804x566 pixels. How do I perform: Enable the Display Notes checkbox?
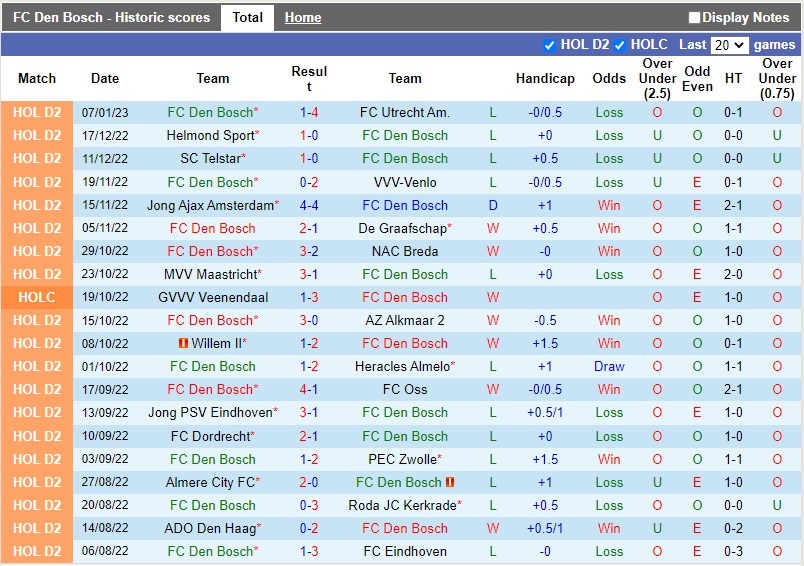click(x=694, y=17)
